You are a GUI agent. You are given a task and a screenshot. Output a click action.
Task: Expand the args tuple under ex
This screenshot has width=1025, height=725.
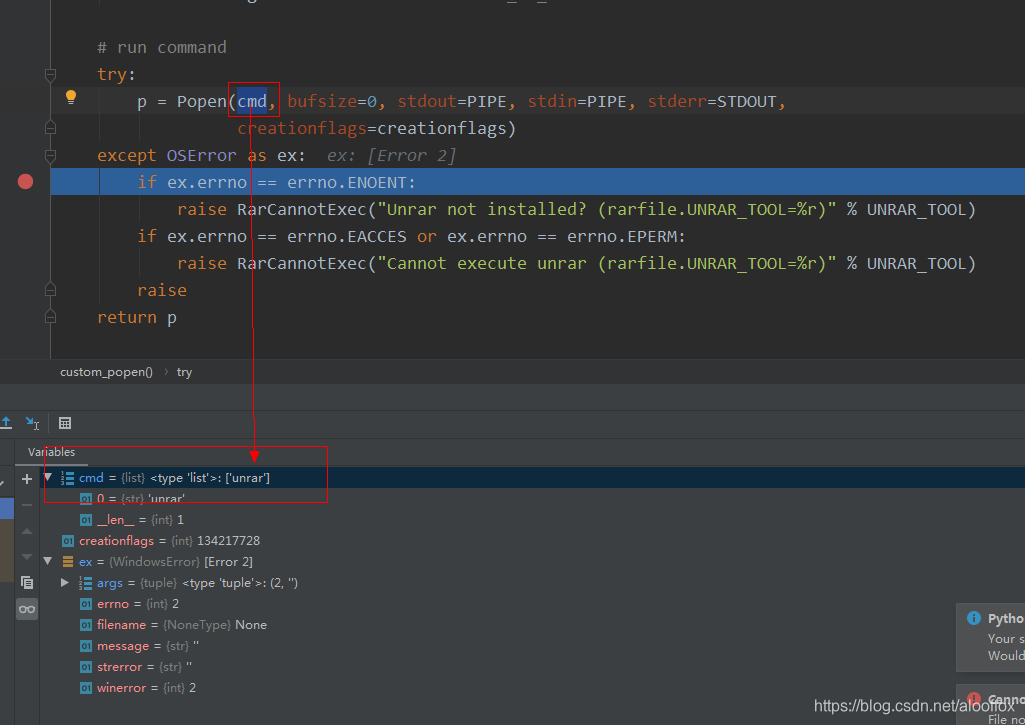click(x=65, y=582)
